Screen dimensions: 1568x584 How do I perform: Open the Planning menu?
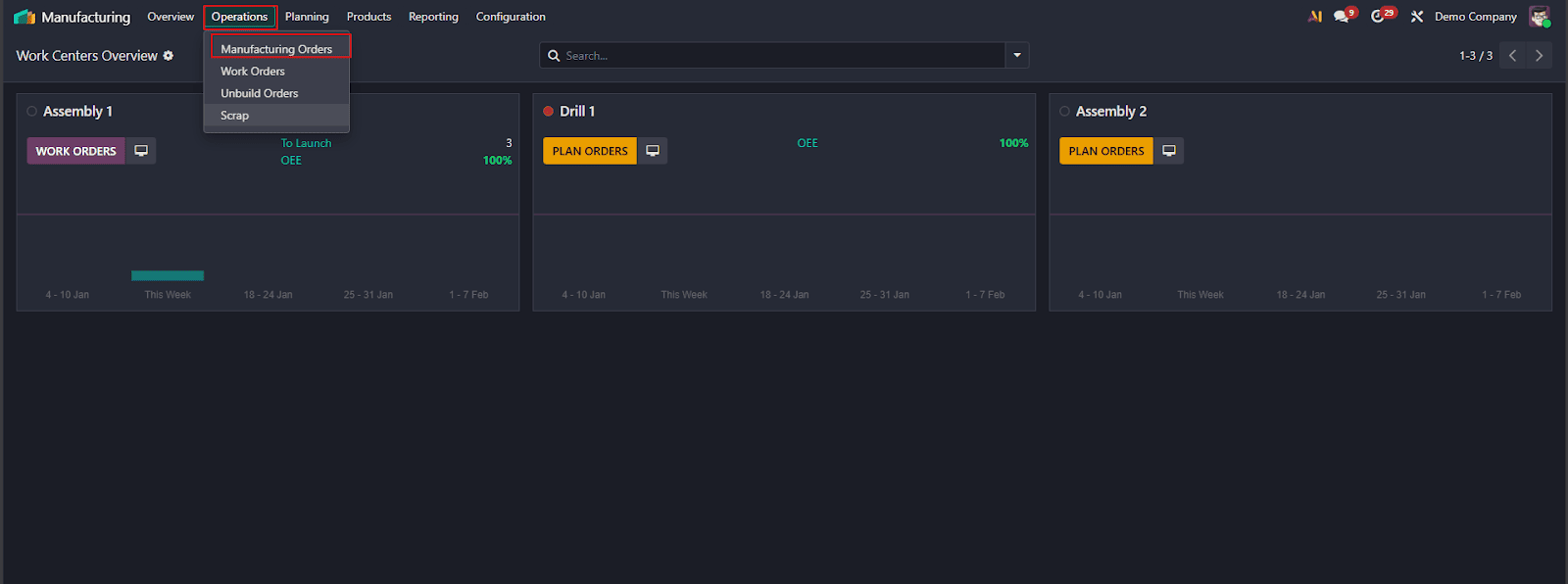click(x=307, y=17)
